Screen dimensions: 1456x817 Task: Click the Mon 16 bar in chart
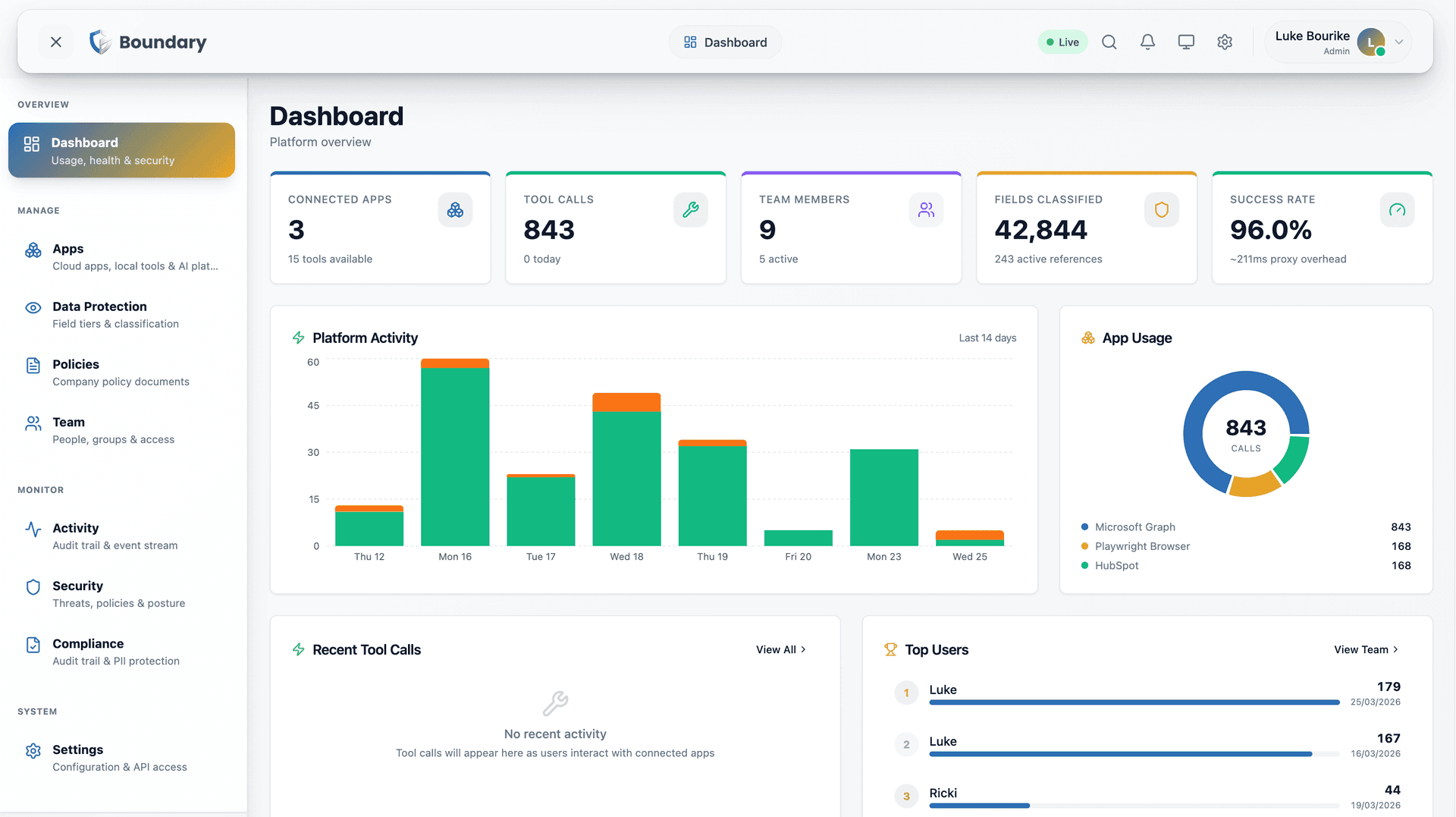coord(455,455)
